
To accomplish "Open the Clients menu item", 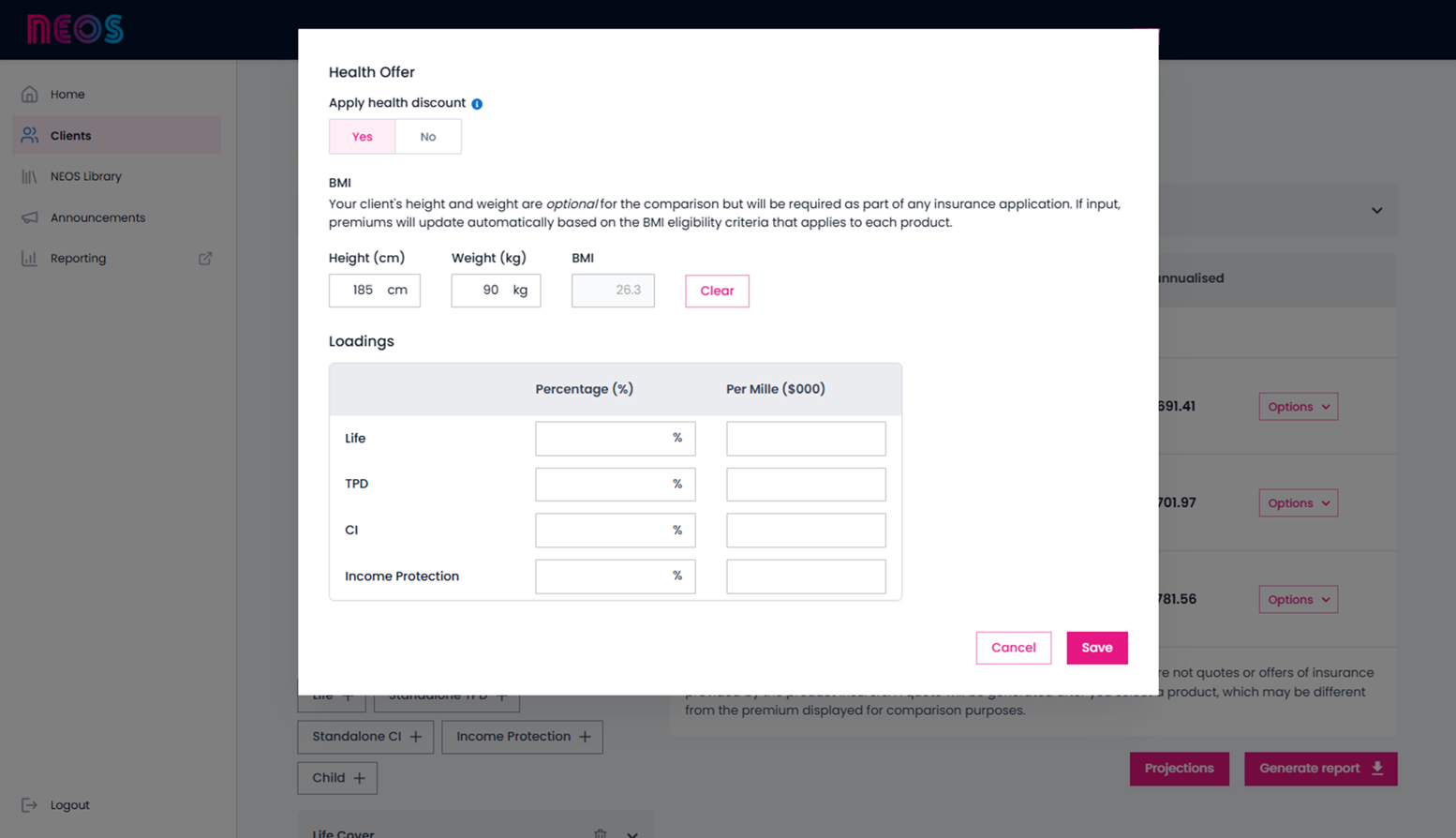I will (71, 136).
